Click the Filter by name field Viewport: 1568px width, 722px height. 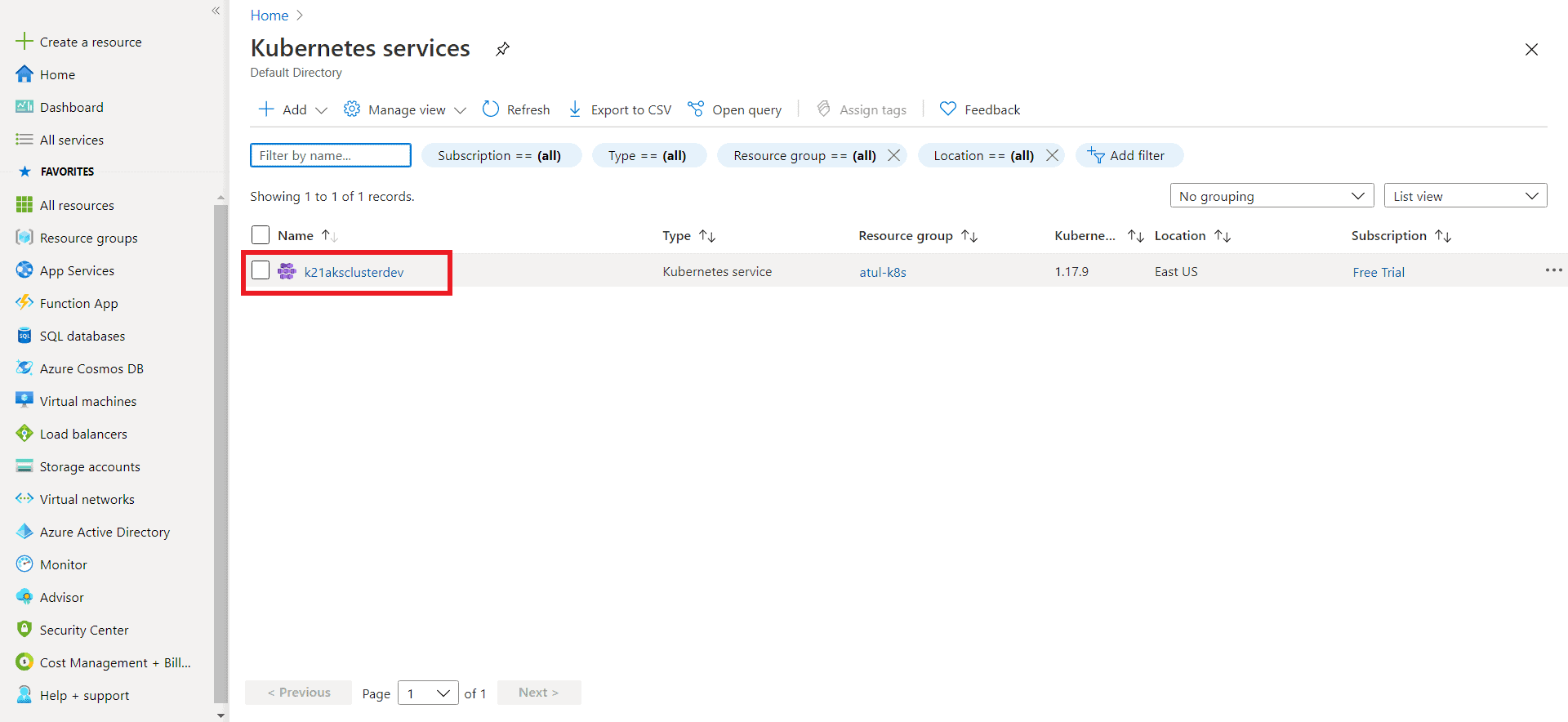[x=330, y=155]
